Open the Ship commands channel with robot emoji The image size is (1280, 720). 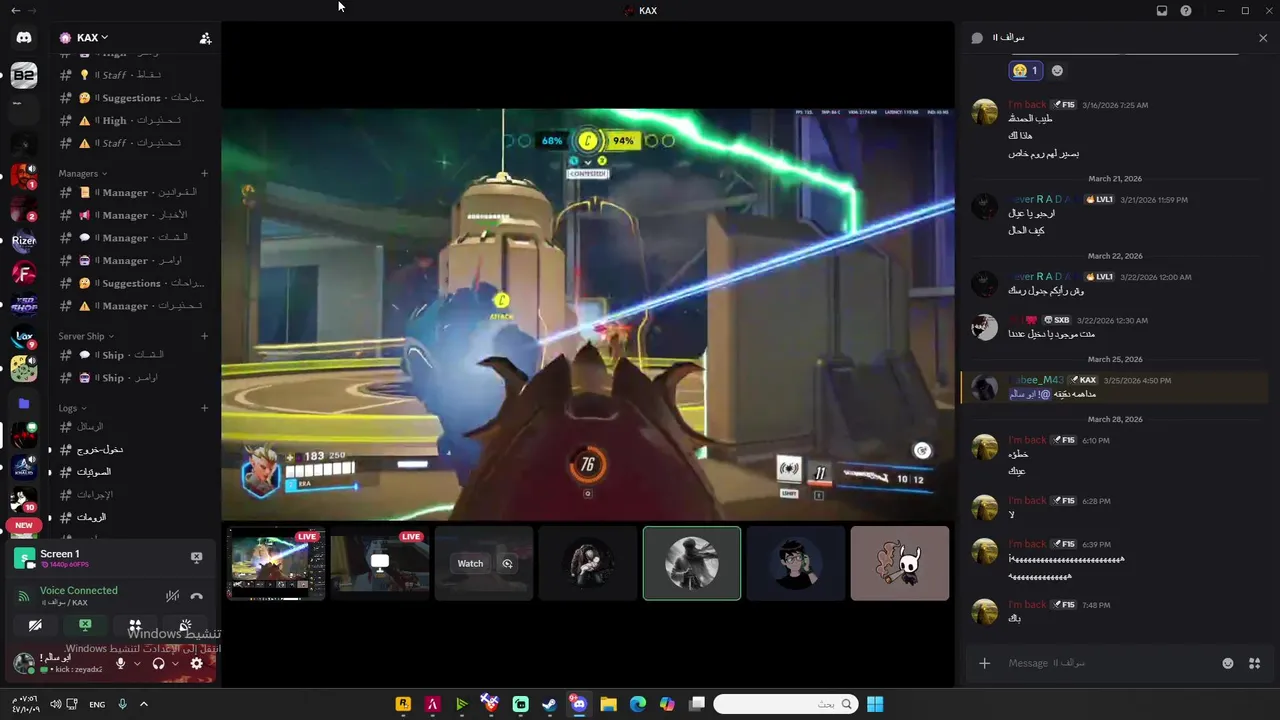click(133, 378)
